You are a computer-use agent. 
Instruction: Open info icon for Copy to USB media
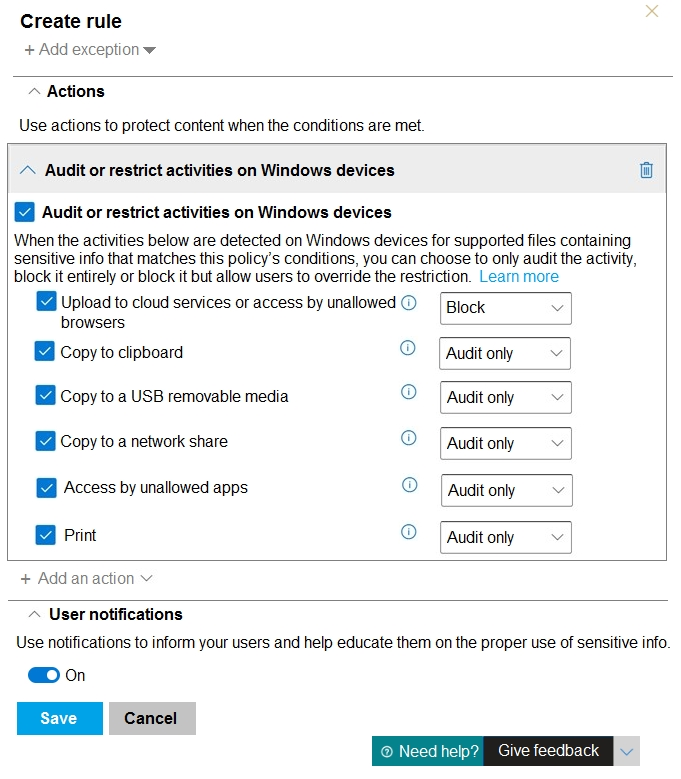[x=408, y=392]
